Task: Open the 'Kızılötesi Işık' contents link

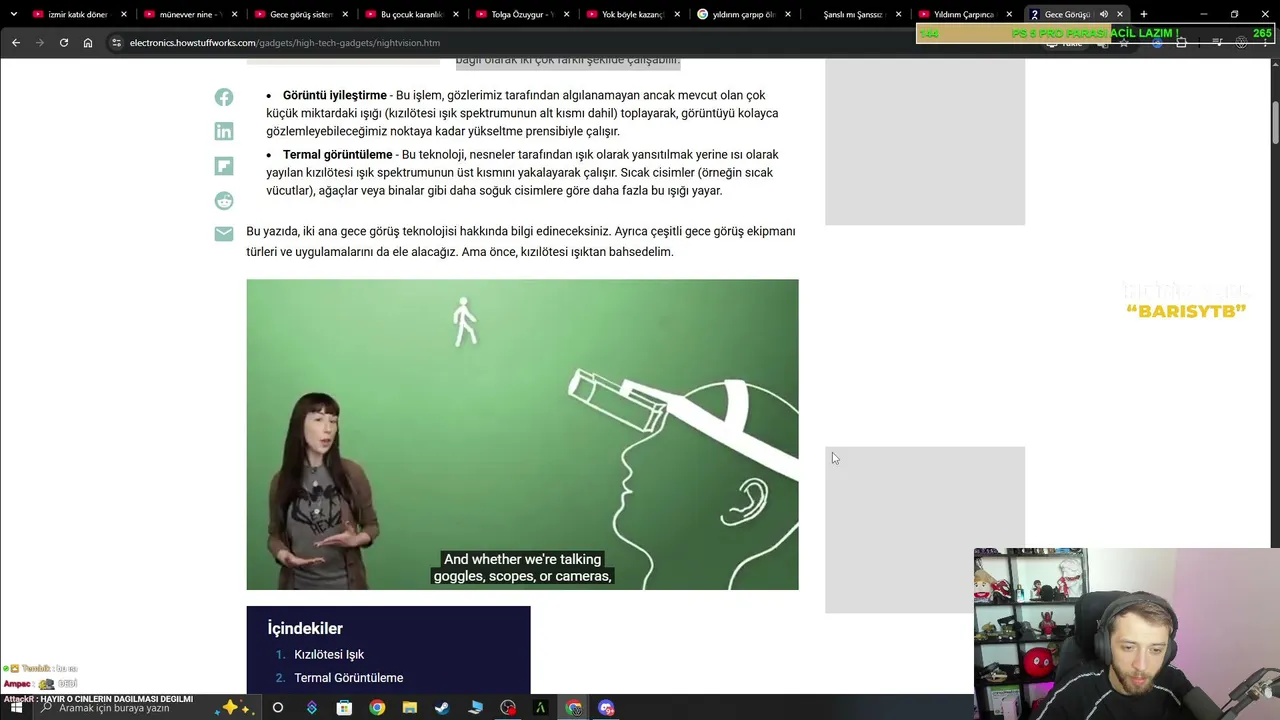Action: click(329, 654)
